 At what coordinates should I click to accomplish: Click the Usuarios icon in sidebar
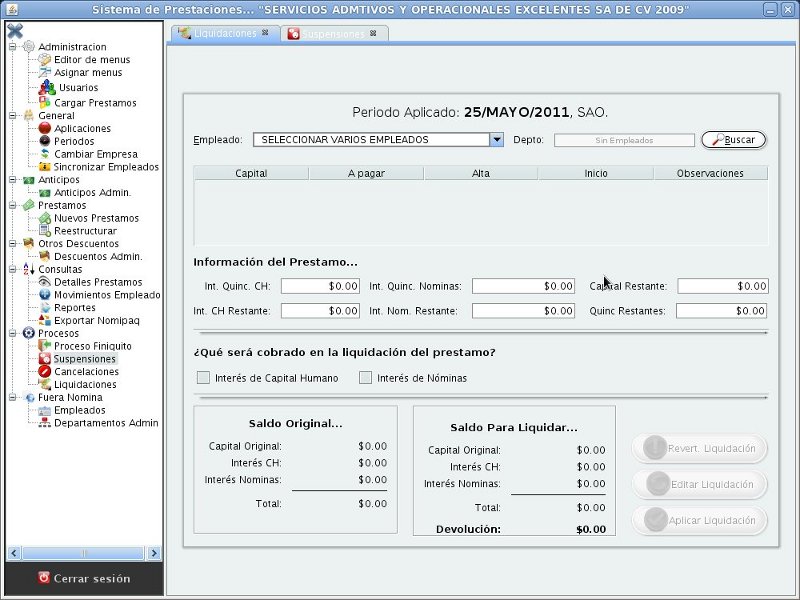pos(46,88)
